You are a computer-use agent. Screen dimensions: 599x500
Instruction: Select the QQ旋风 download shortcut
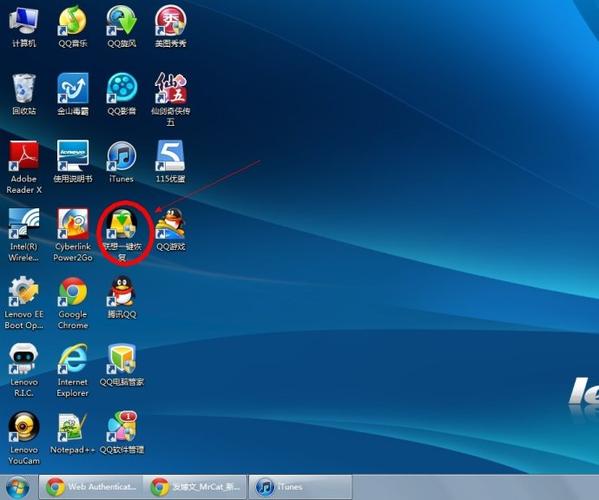121,27
